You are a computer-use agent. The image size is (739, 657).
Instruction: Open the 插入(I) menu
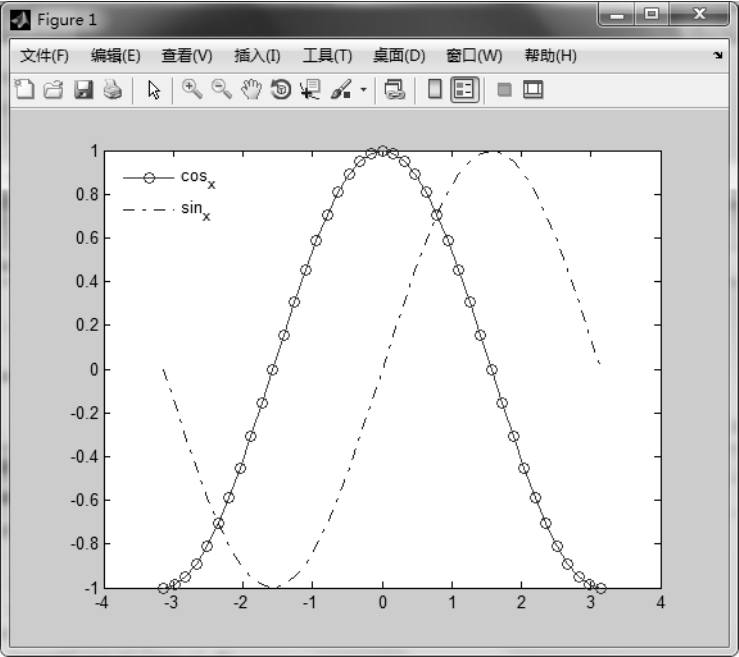click(257, 55)
